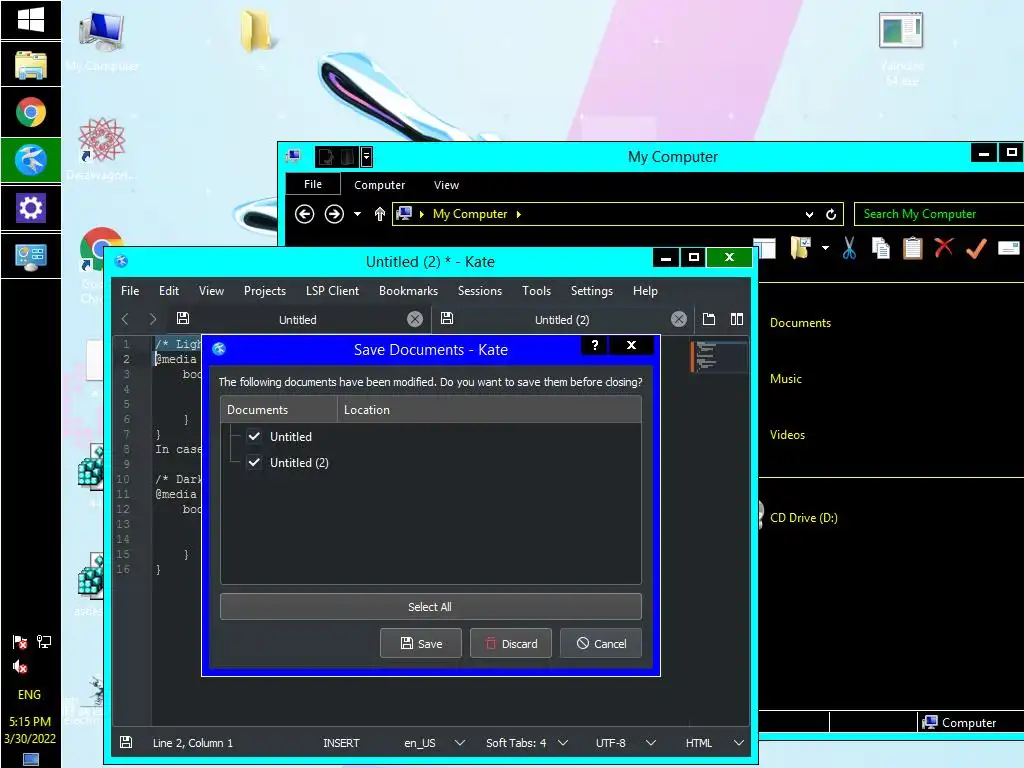Close the Untitled (2) tab with its X icon
This screenshot has height=768, width=1024.
click(x=679, y=319)
